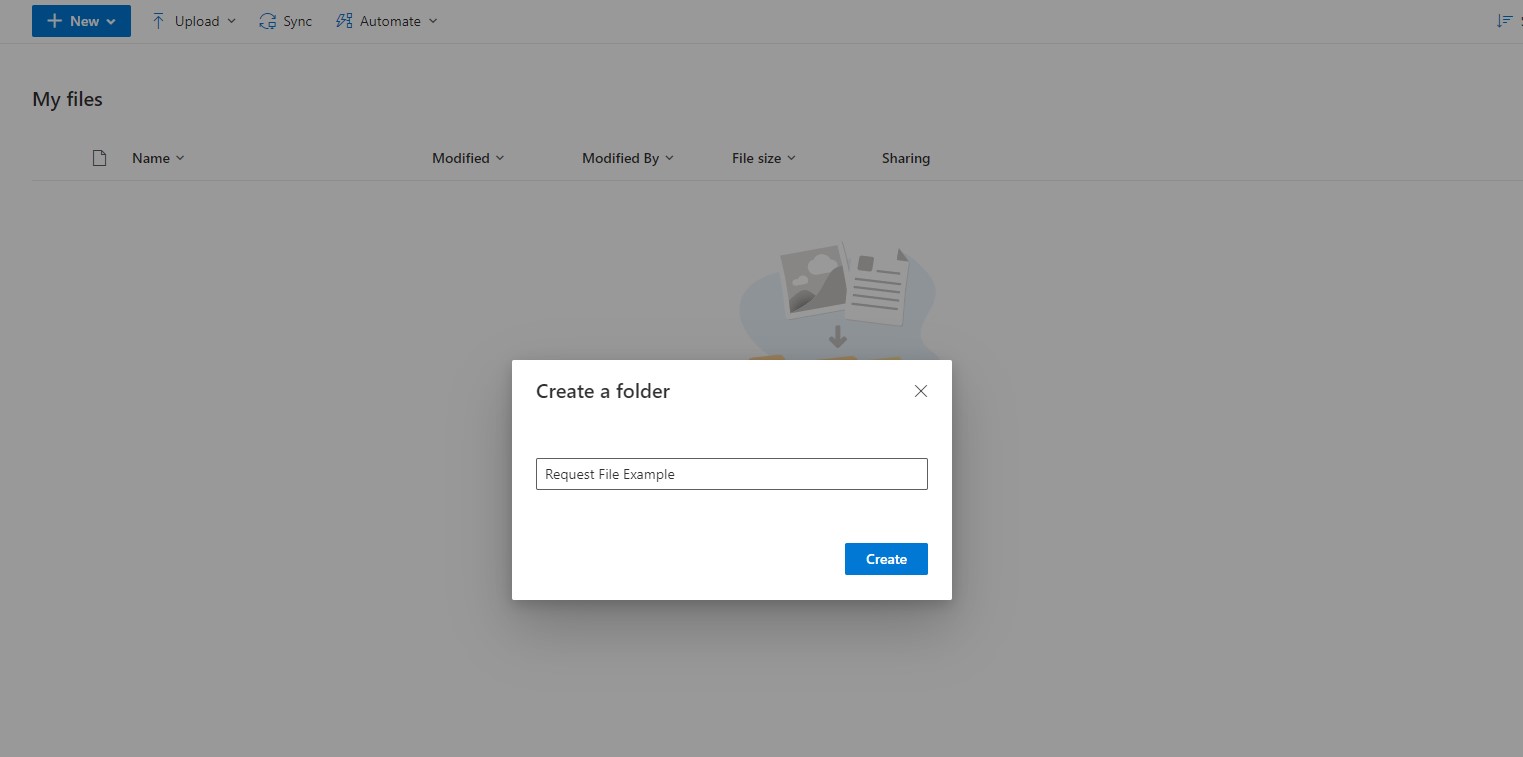Click the Sync label in the toolbar
This screenshot has width=1523, height=757.
pos(296,20)
